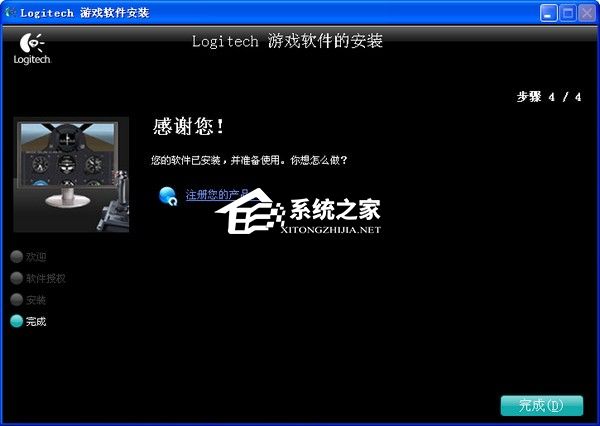Click the 感谢您! heading text

[188, 126]
